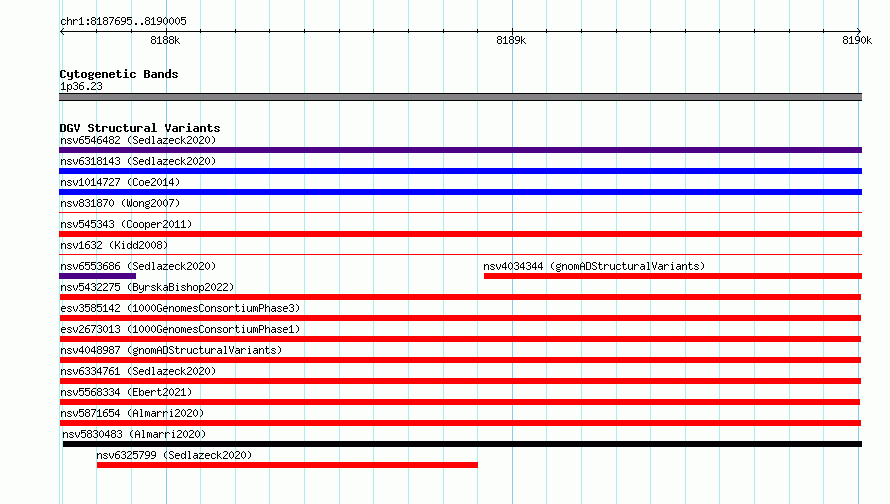Viewport: 890px width, 504px height.
Task: Select the nsv5432275 red variant bar
Action: coord(460,297)
